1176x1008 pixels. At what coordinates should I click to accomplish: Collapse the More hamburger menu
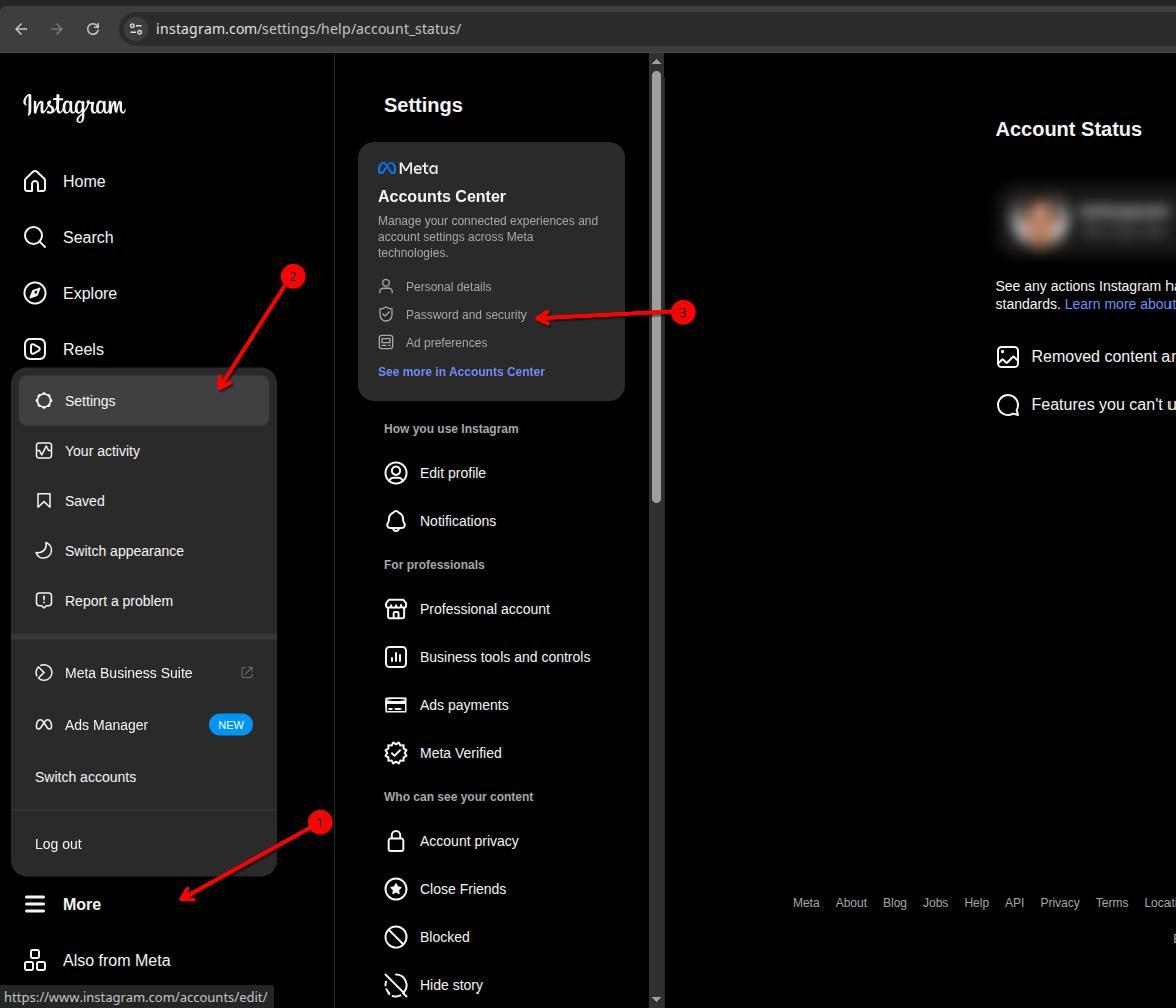35,904
